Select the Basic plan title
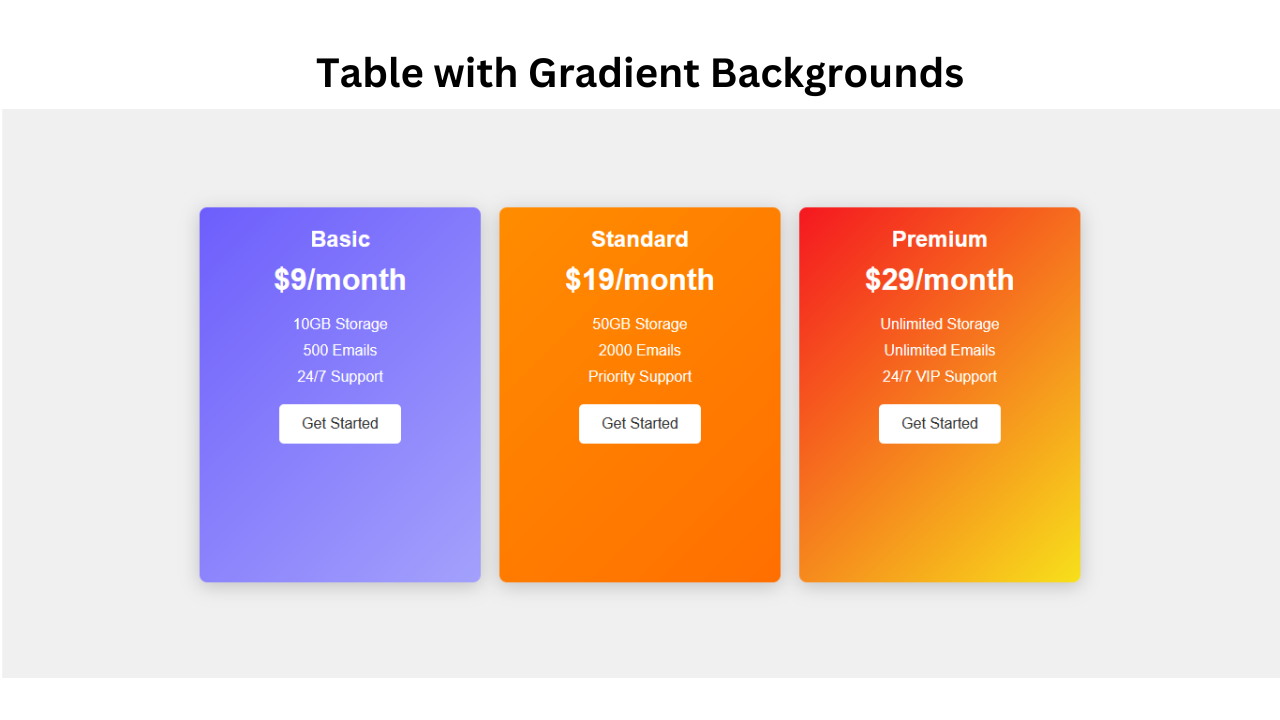 click(340, 239)
